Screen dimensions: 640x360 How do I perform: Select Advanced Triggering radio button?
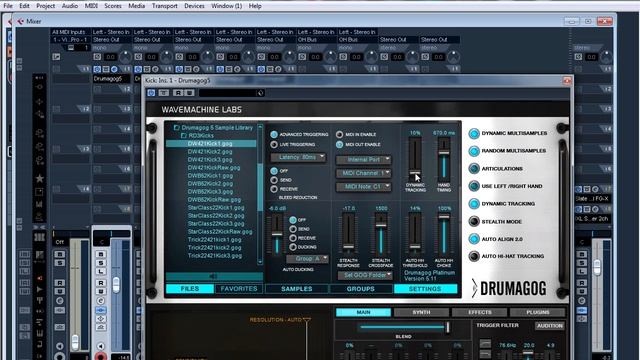click(x=274, y=134)
